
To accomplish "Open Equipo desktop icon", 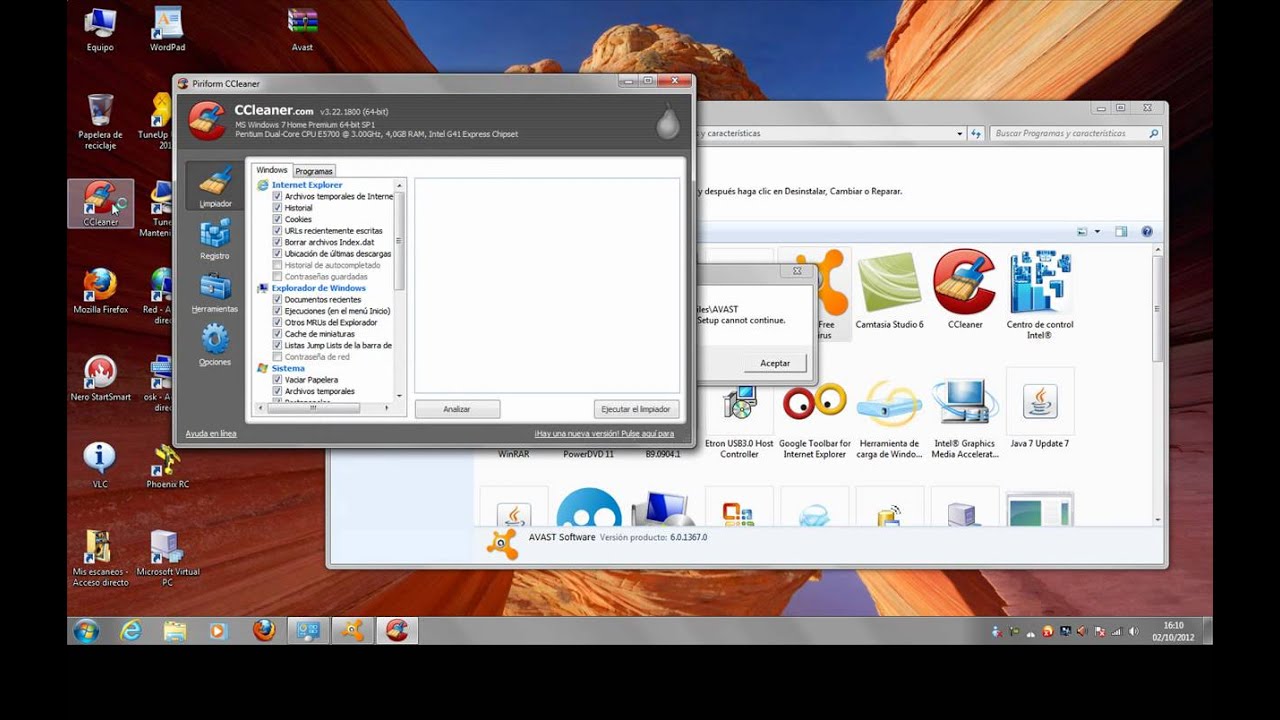I will (100, 29).
